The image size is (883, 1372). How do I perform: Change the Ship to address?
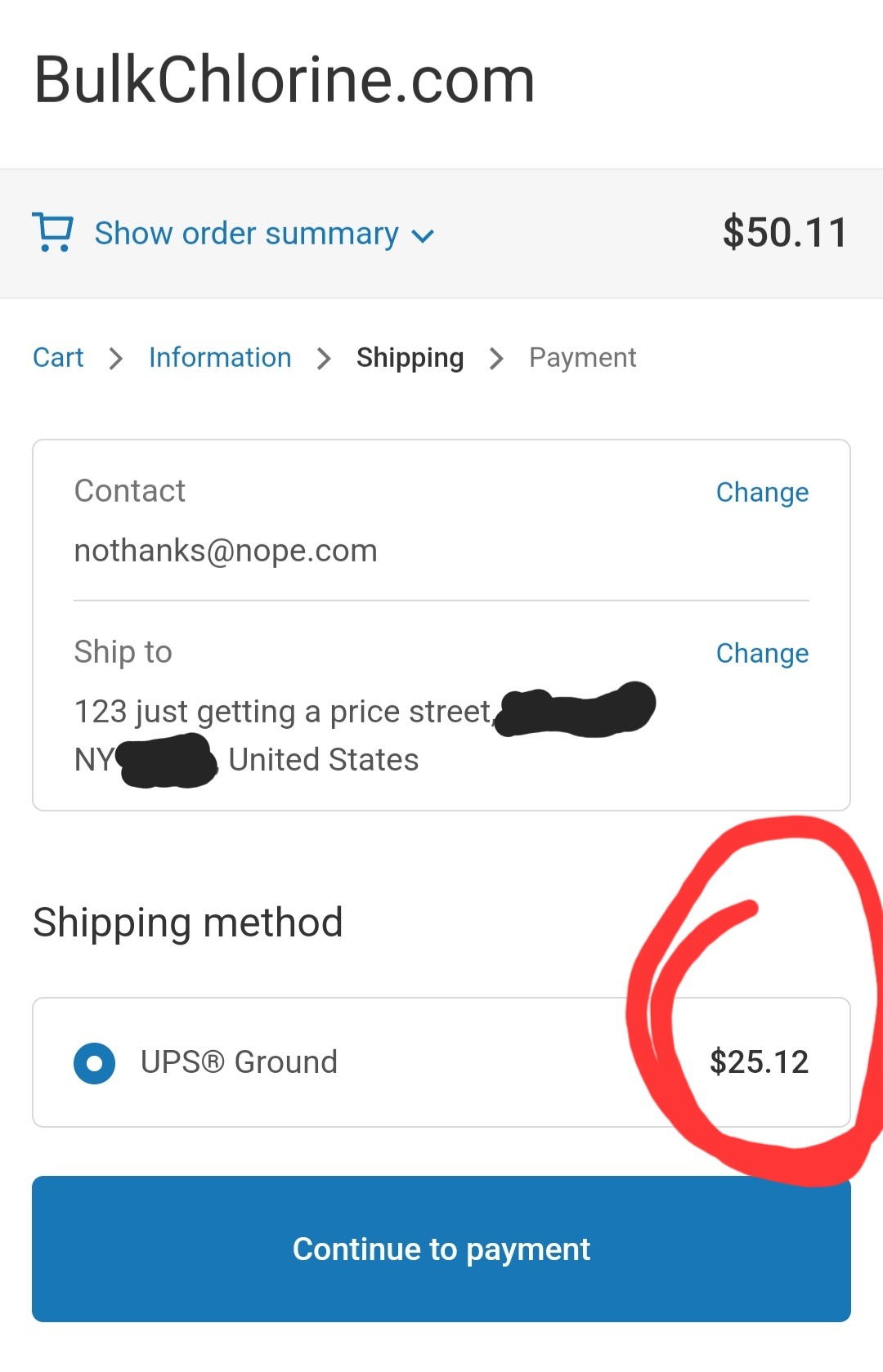[762, 653]
